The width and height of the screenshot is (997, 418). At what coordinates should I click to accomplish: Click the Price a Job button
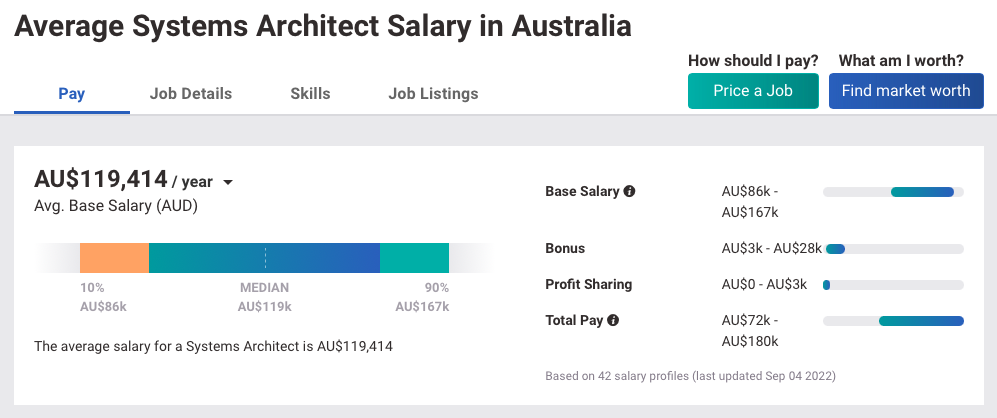[x=753, y=91]
